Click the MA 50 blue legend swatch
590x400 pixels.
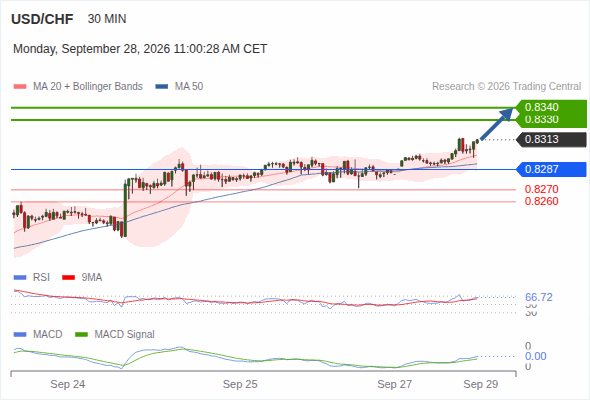[162, 87]
